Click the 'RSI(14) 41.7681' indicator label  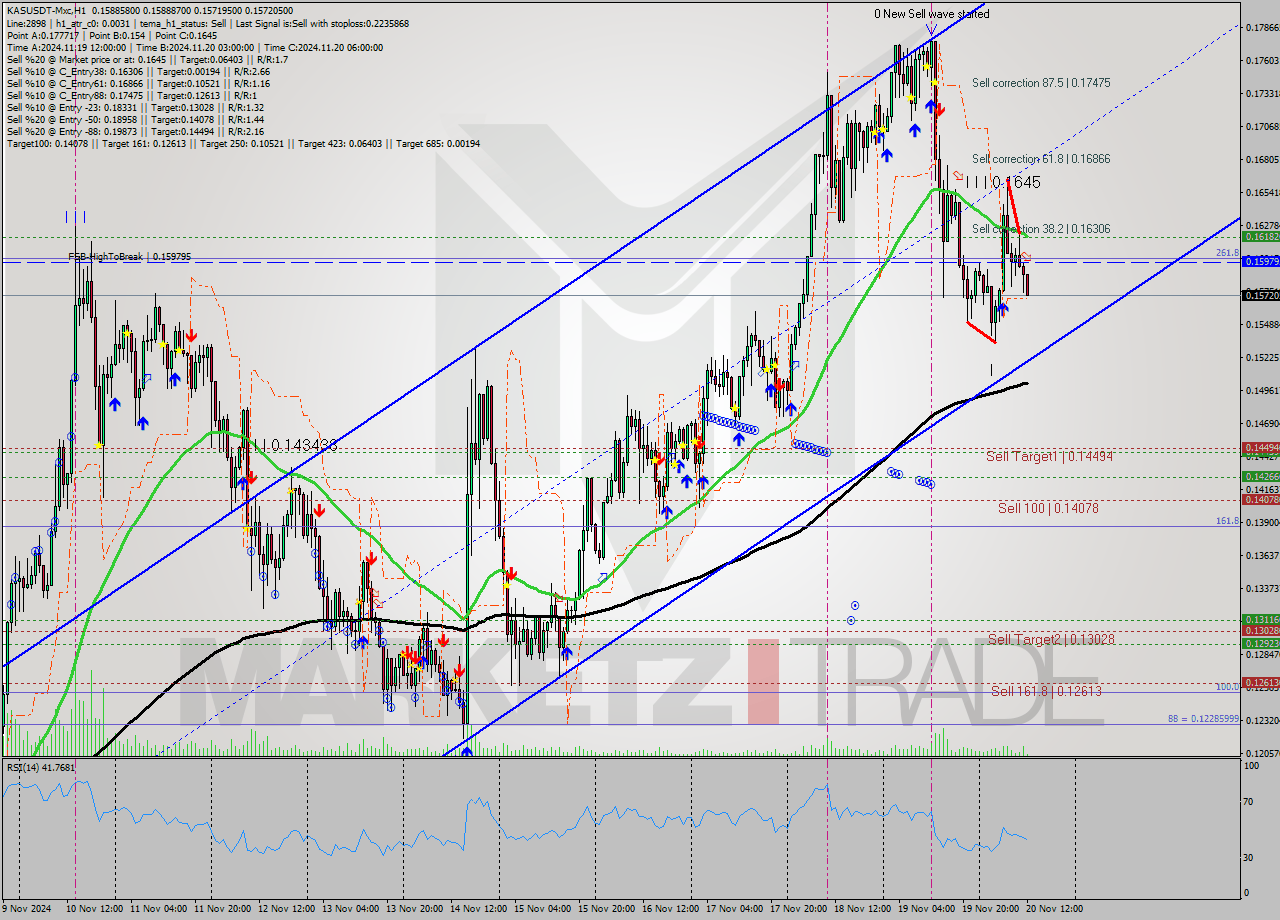click(41, 767)
